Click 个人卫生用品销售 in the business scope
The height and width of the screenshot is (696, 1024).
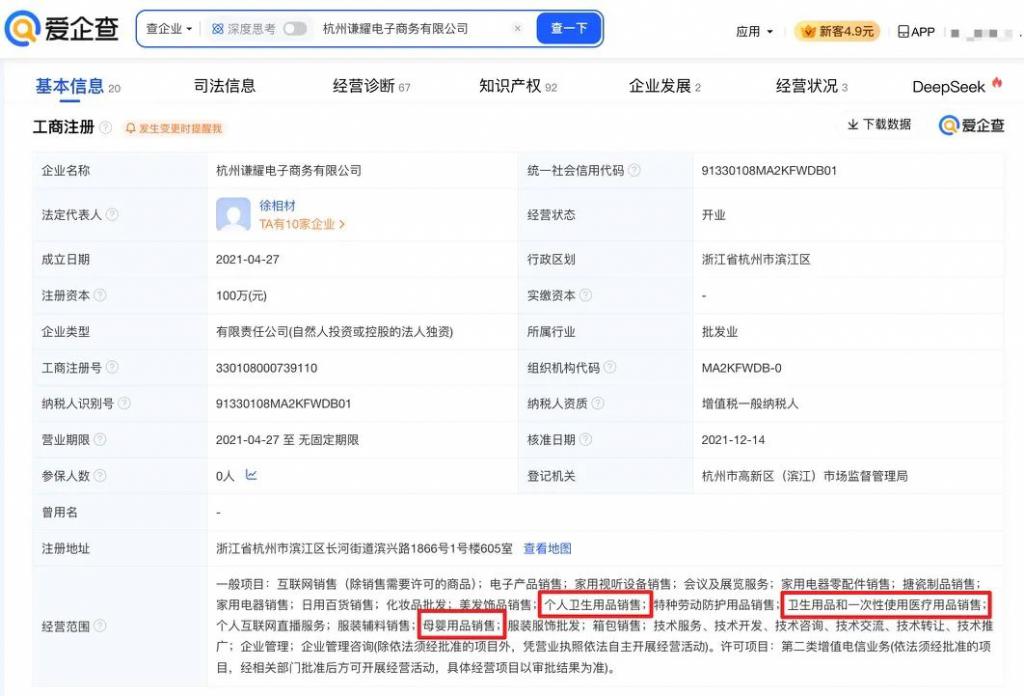click(593, 605)
